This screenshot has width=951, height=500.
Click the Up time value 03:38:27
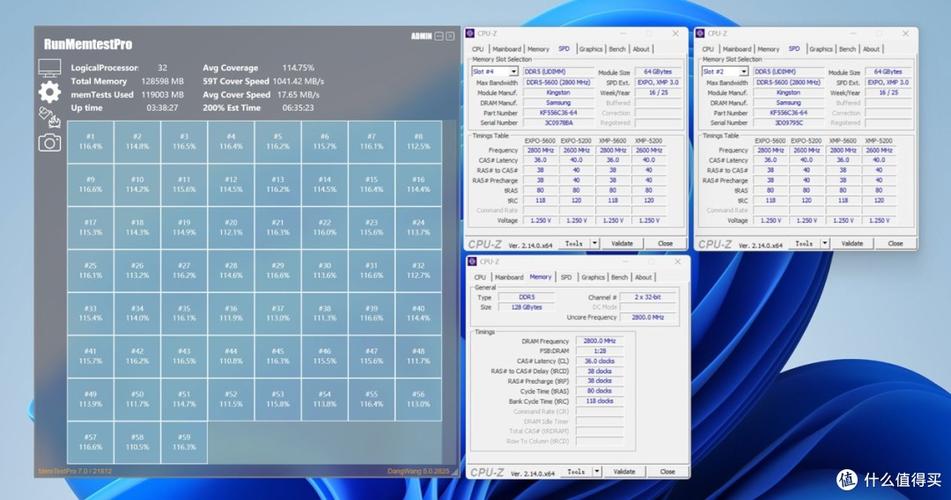coord(163,108)
